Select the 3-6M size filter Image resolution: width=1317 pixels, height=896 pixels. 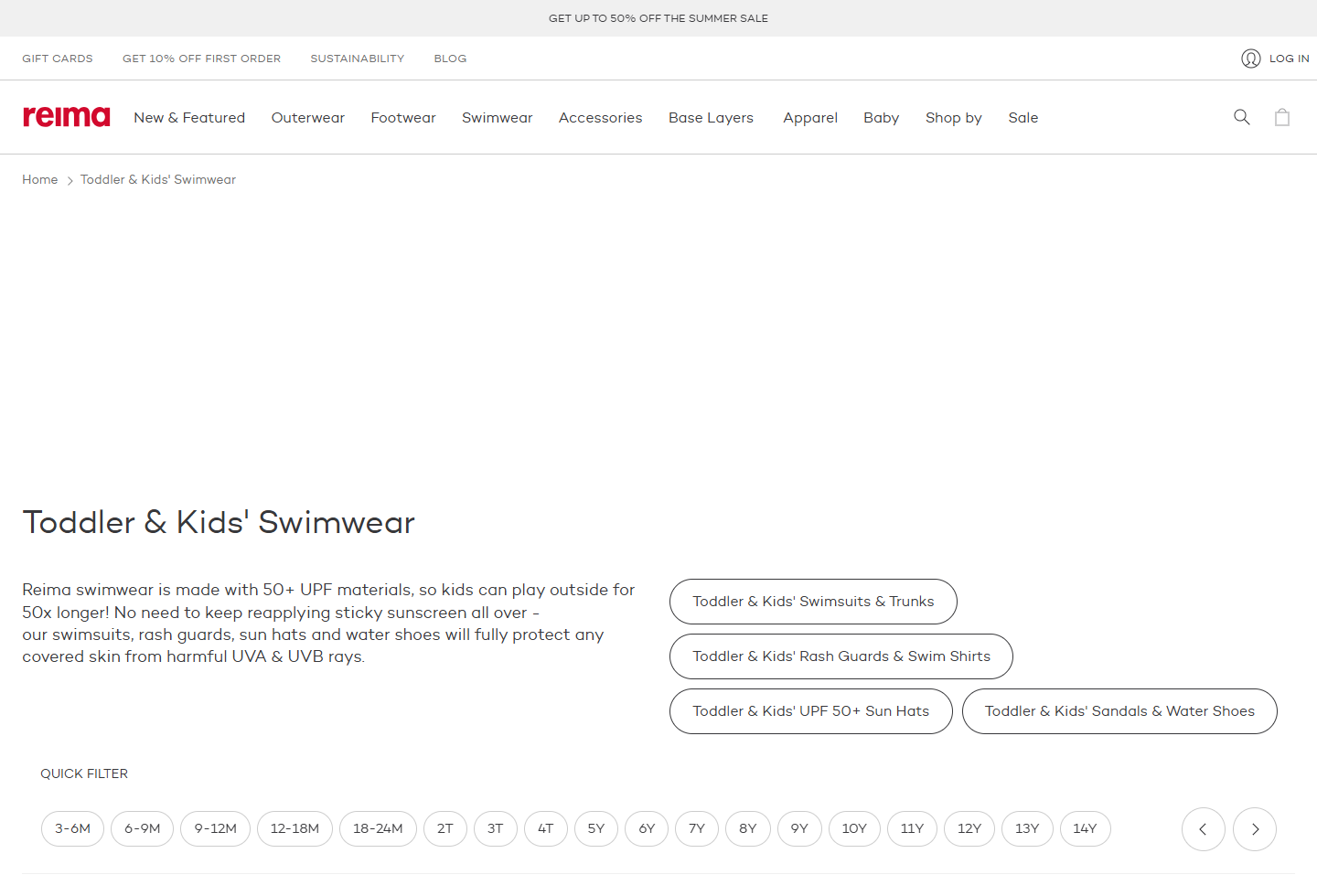(72, 829)
